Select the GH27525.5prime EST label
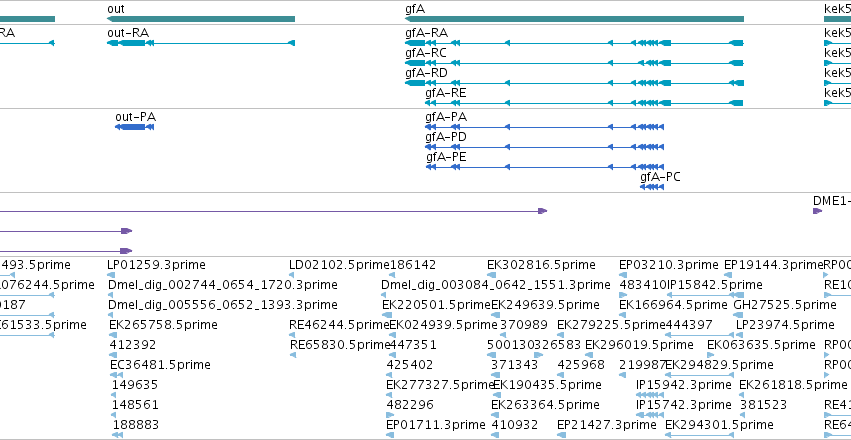 point(785,305)
